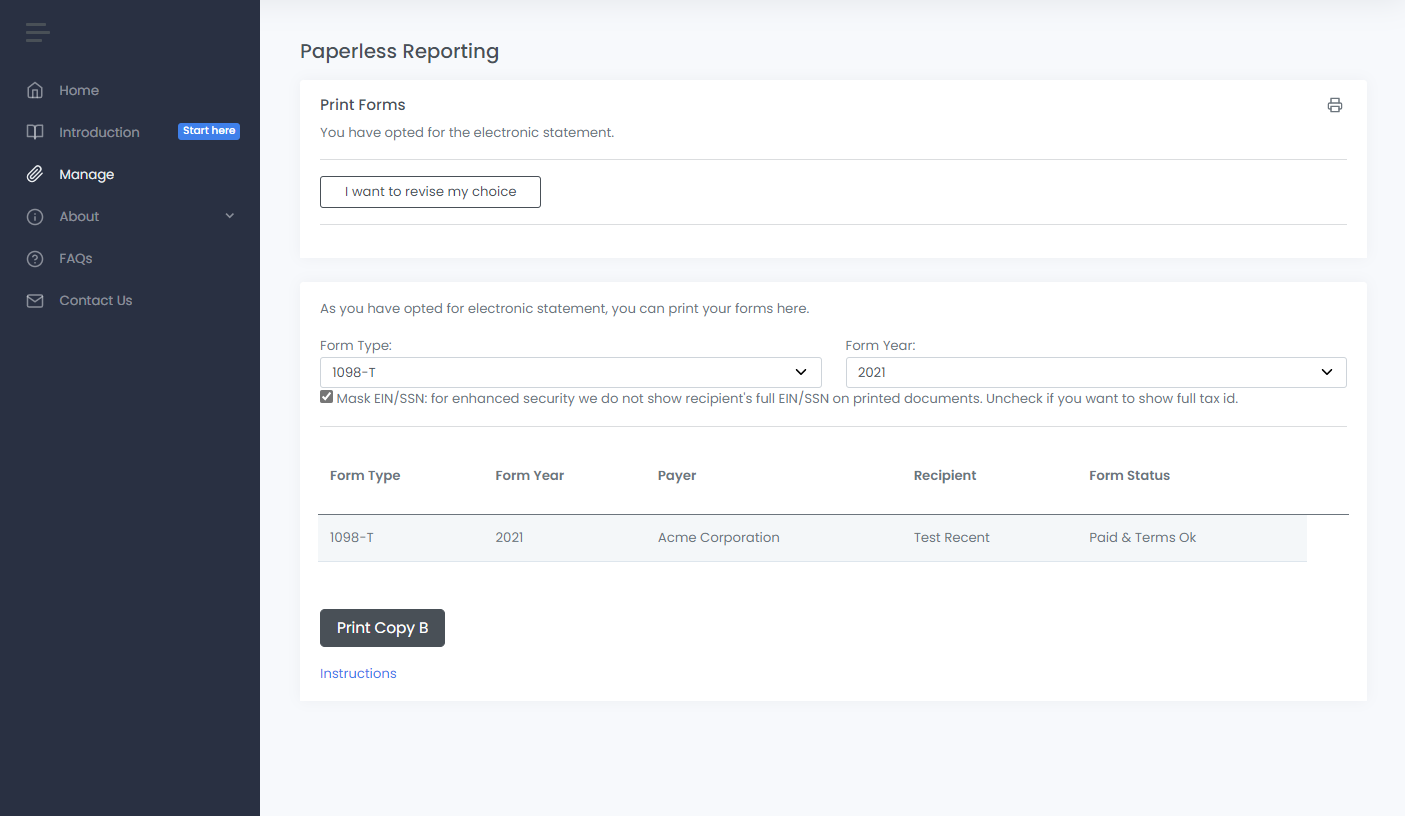This screenshot has width=1405, height=816.
Task: Open the Instructions link
Action: (358, 673)
